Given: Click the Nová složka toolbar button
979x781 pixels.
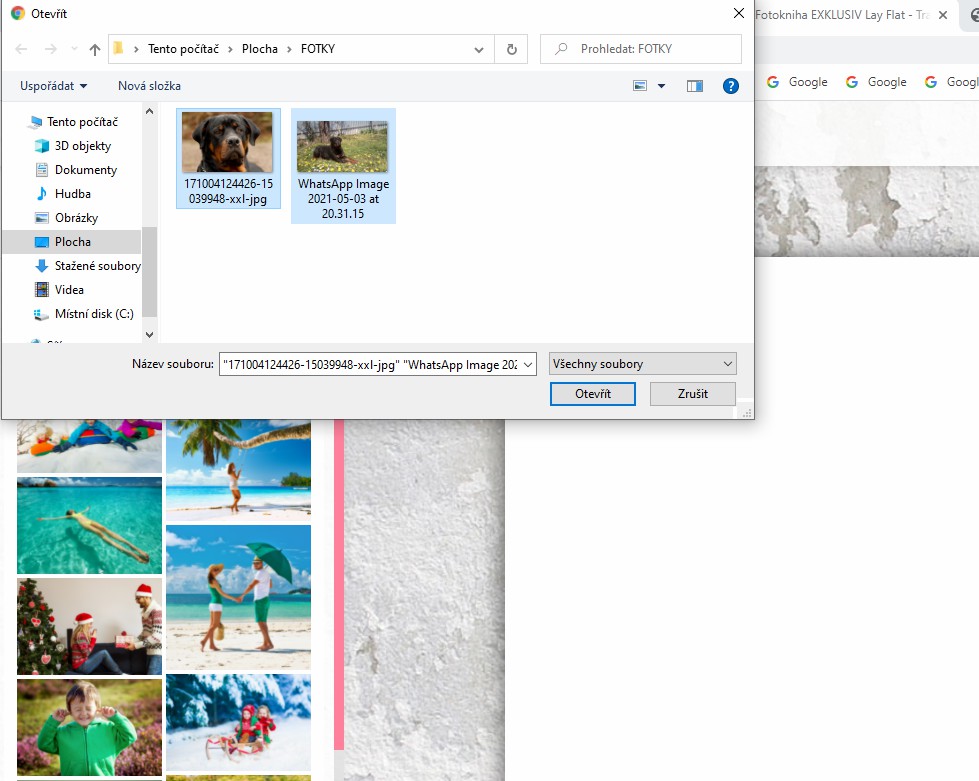Looking at the screenshot, I should click(149, 86).
